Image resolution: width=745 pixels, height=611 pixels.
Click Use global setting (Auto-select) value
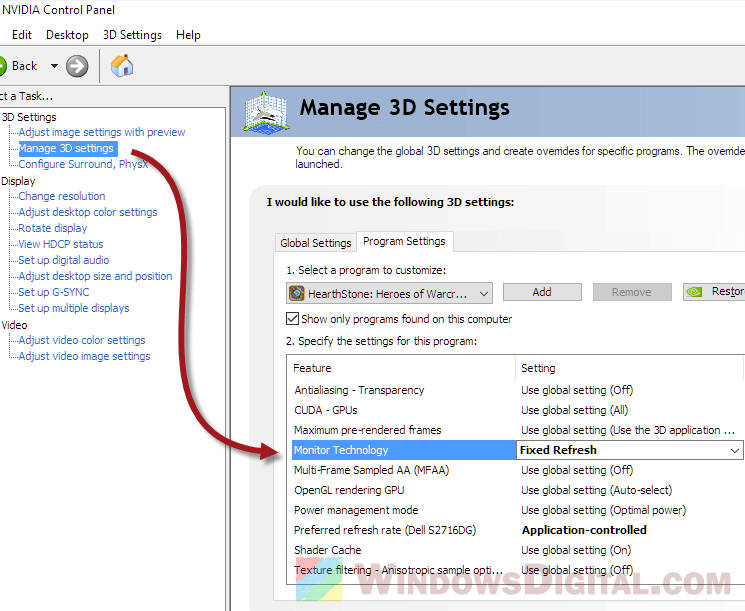[597, 490]
